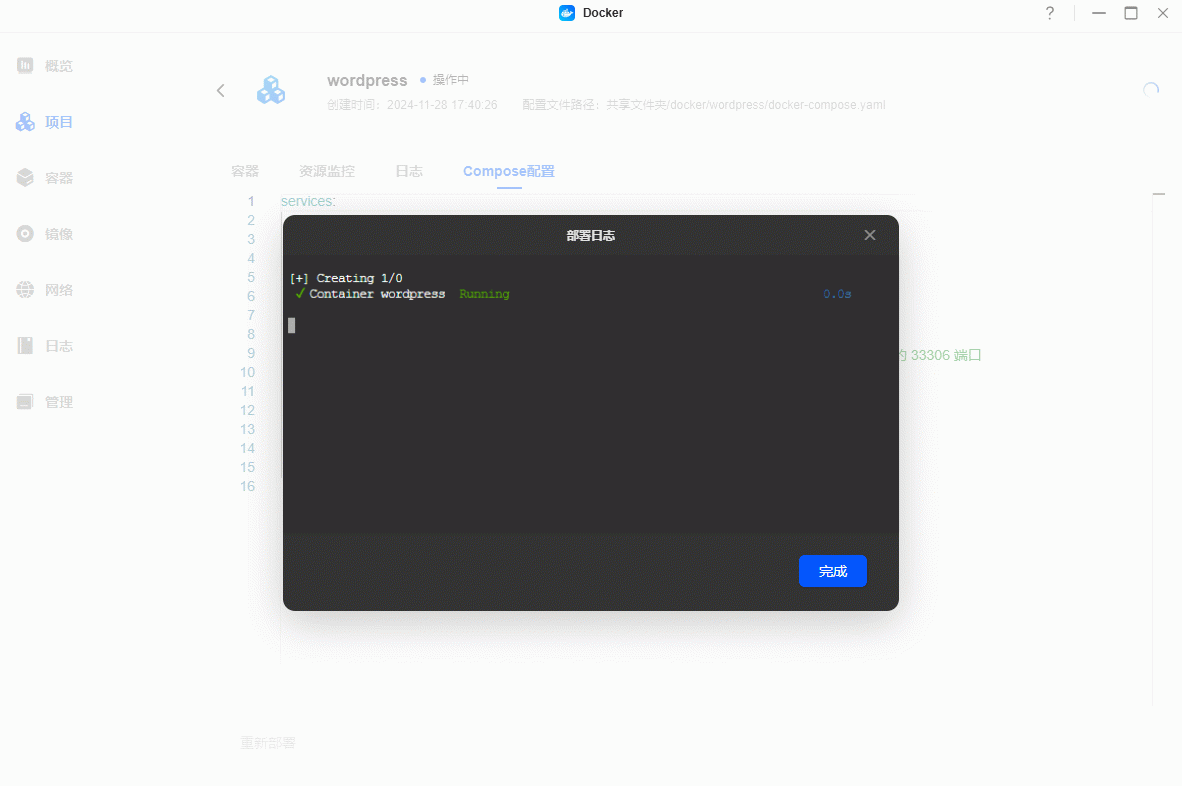Click the 操作中 status label

click(x=450, y=80)
